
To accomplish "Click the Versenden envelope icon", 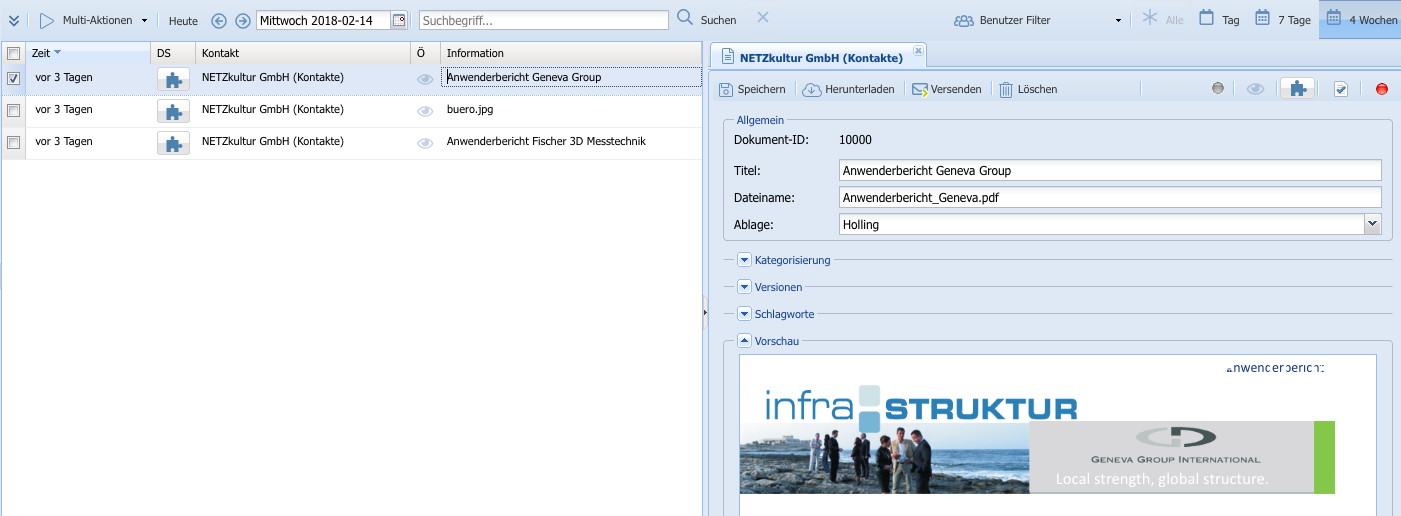I will 920,89.
